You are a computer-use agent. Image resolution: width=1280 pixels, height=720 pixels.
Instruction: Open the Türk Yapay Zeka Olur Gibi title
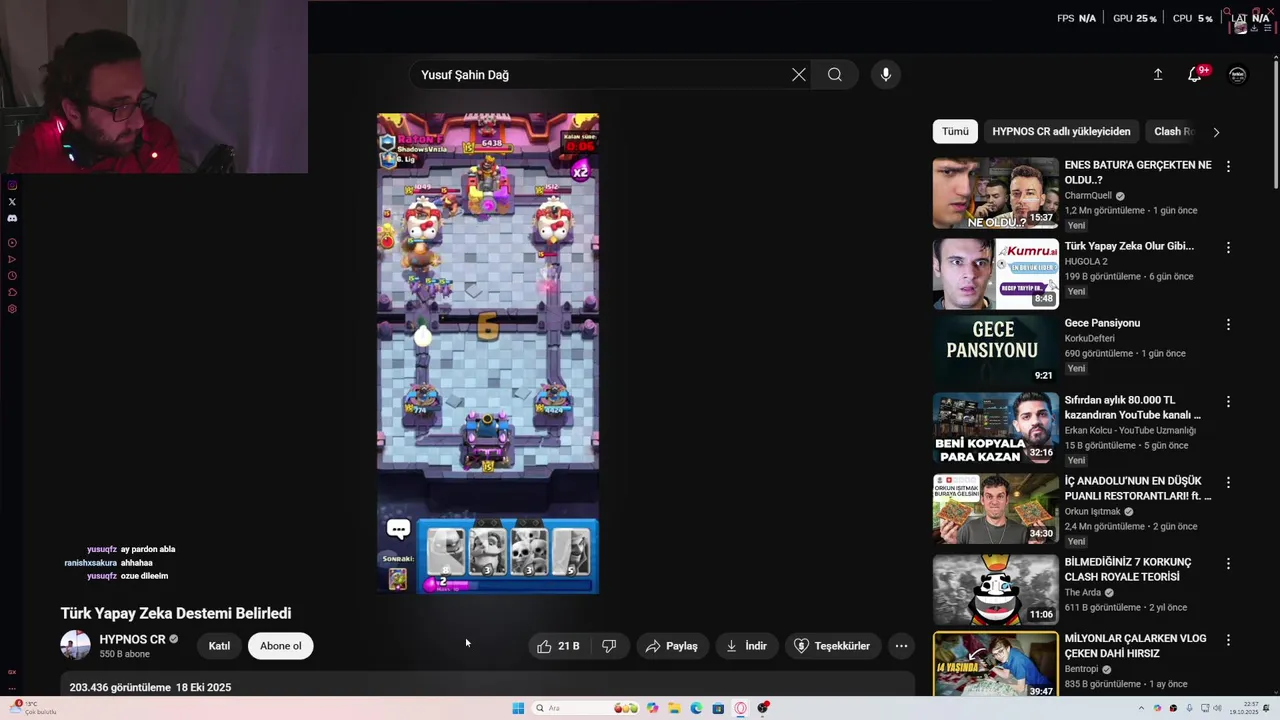point(1129,246)
